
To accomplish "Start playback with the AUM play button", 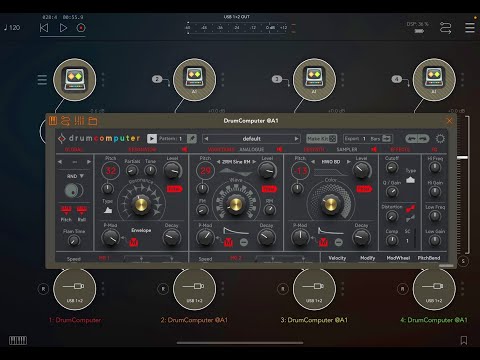I will [x=63, y=28].
